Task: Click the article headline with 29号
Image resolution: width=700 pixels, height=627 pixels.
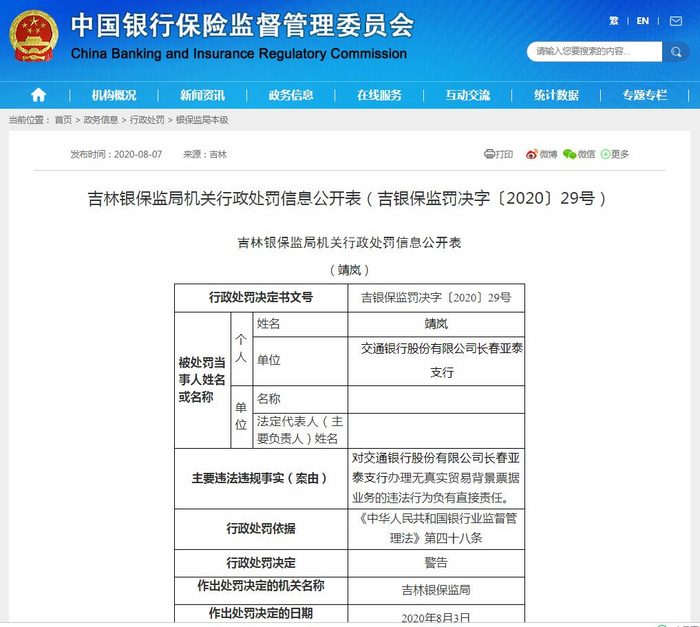Action: [x=346, y=198]
